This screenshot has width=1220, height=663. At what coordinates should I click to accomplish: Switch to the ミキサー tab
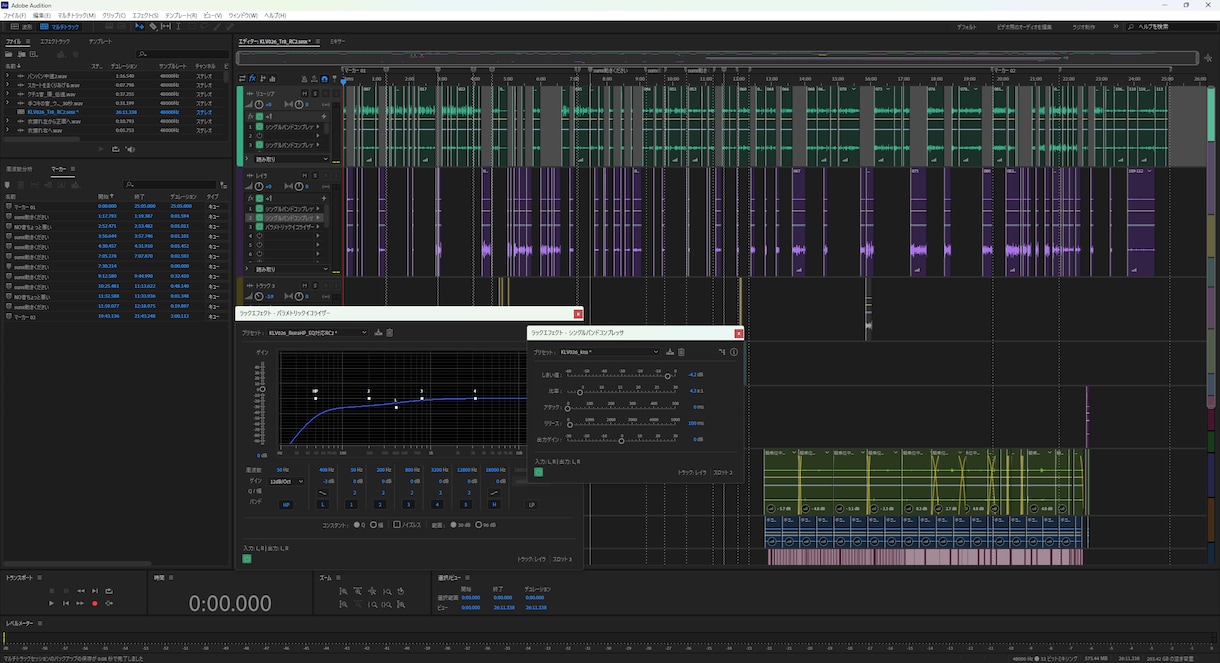click(338, 42)
